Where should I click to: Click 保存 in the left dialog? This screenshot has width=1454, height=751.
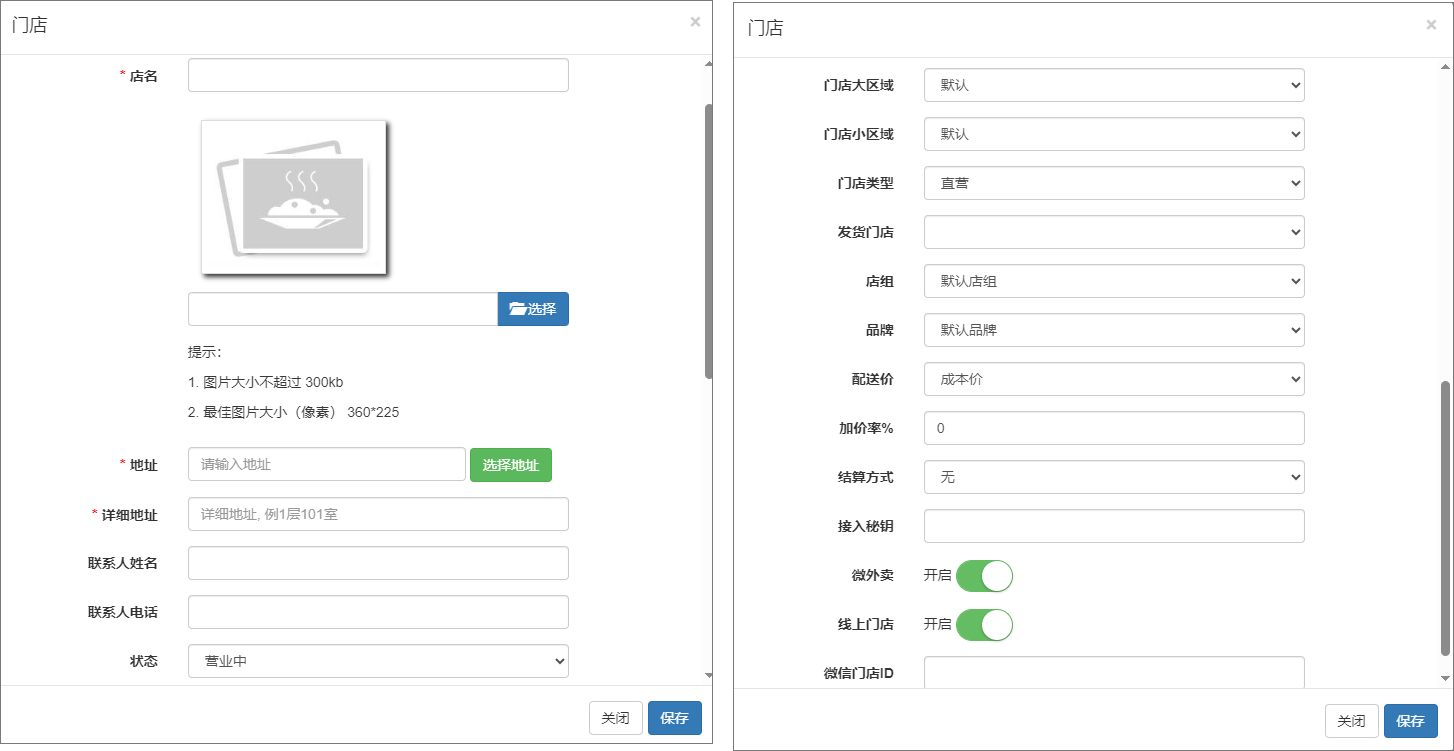point(675,718)
